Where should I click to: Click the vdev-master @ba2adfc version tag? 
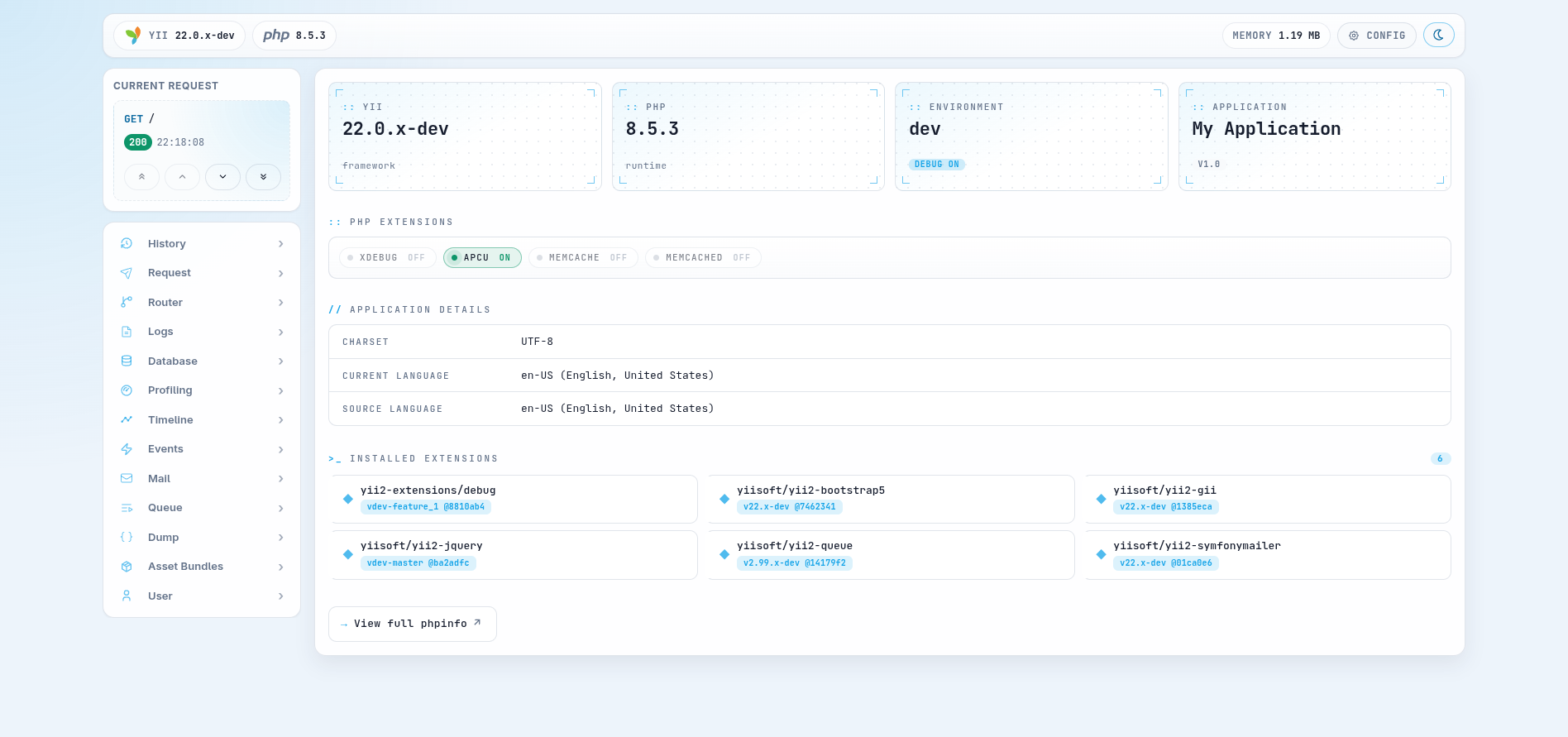coord(418,563)
